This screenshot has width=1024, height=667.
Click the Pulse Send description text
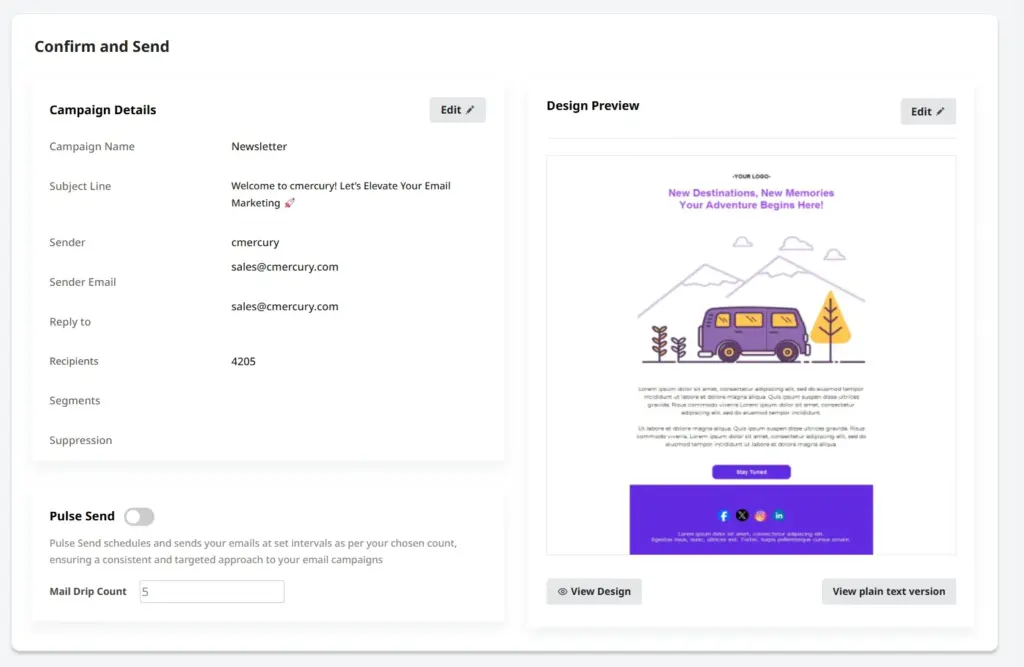coord(253,551)
